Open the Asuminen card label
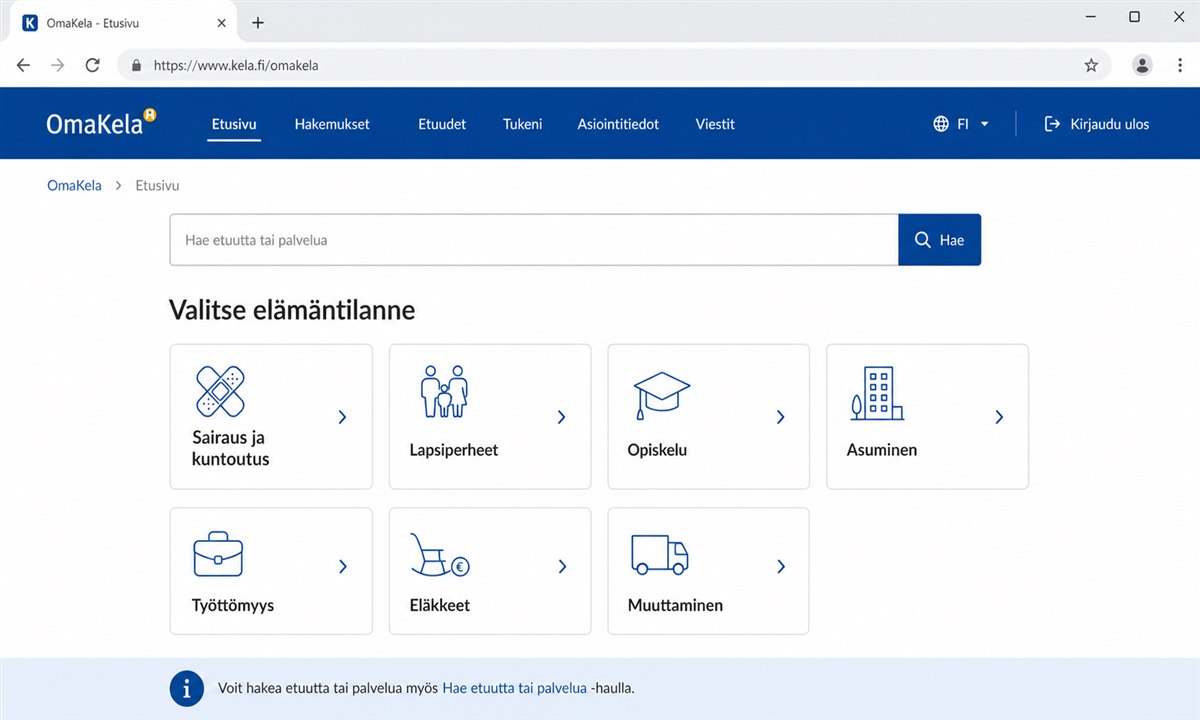Viewport: 1200px width, 720px height. click(x=882, y=450)
